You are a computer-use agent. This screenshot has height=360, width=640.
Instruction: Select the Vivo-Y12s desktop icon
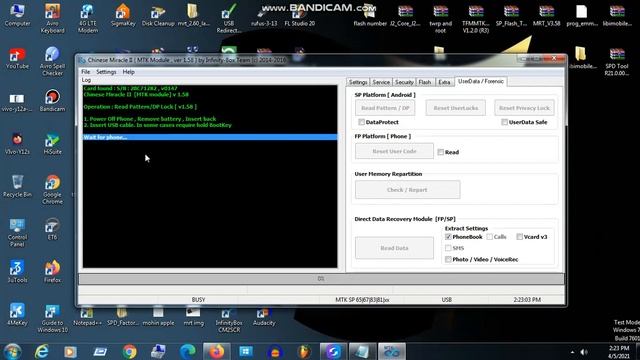point(17,143)
